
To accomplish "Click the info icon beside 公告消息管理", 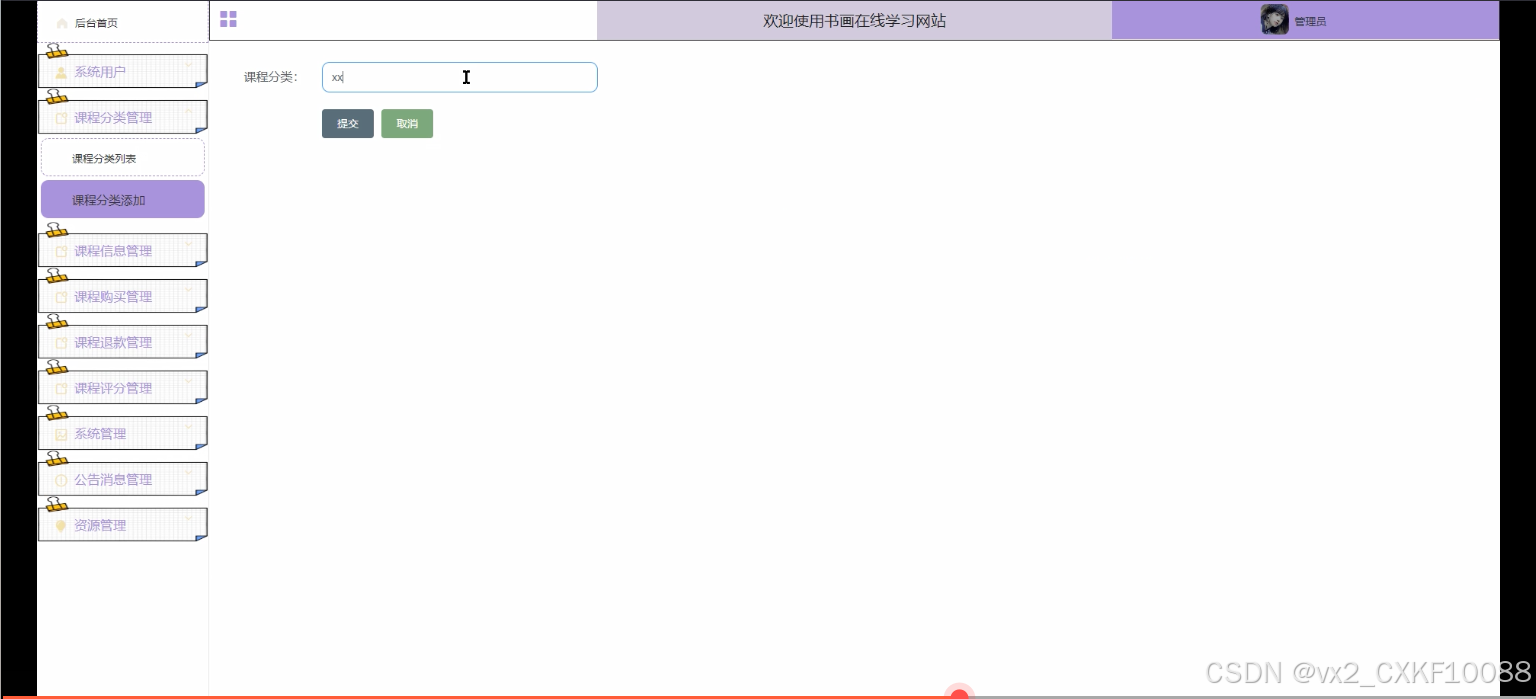I will (61, 480).
